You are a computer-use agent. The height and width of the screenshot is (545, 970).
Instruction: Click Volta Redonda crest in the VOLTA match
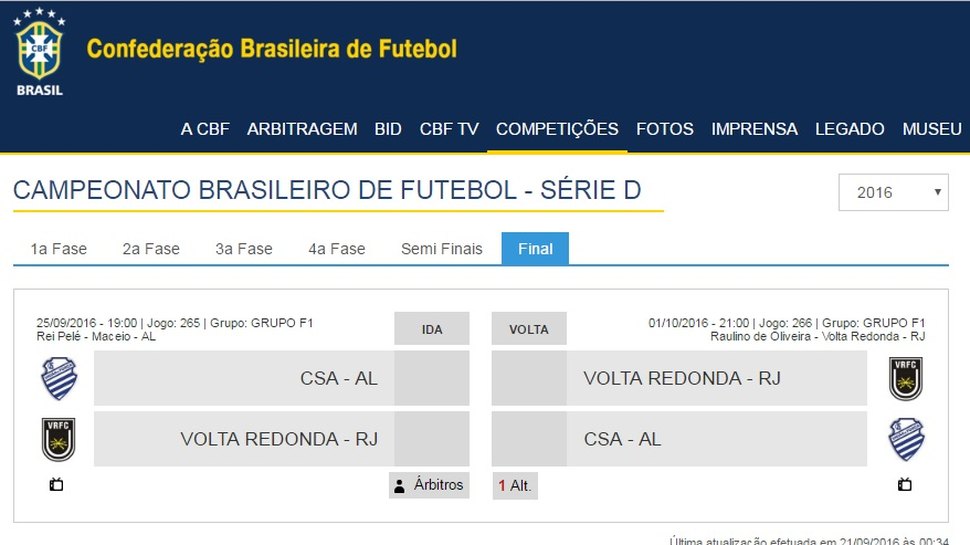pyautogui.click(x=906, y=378)
